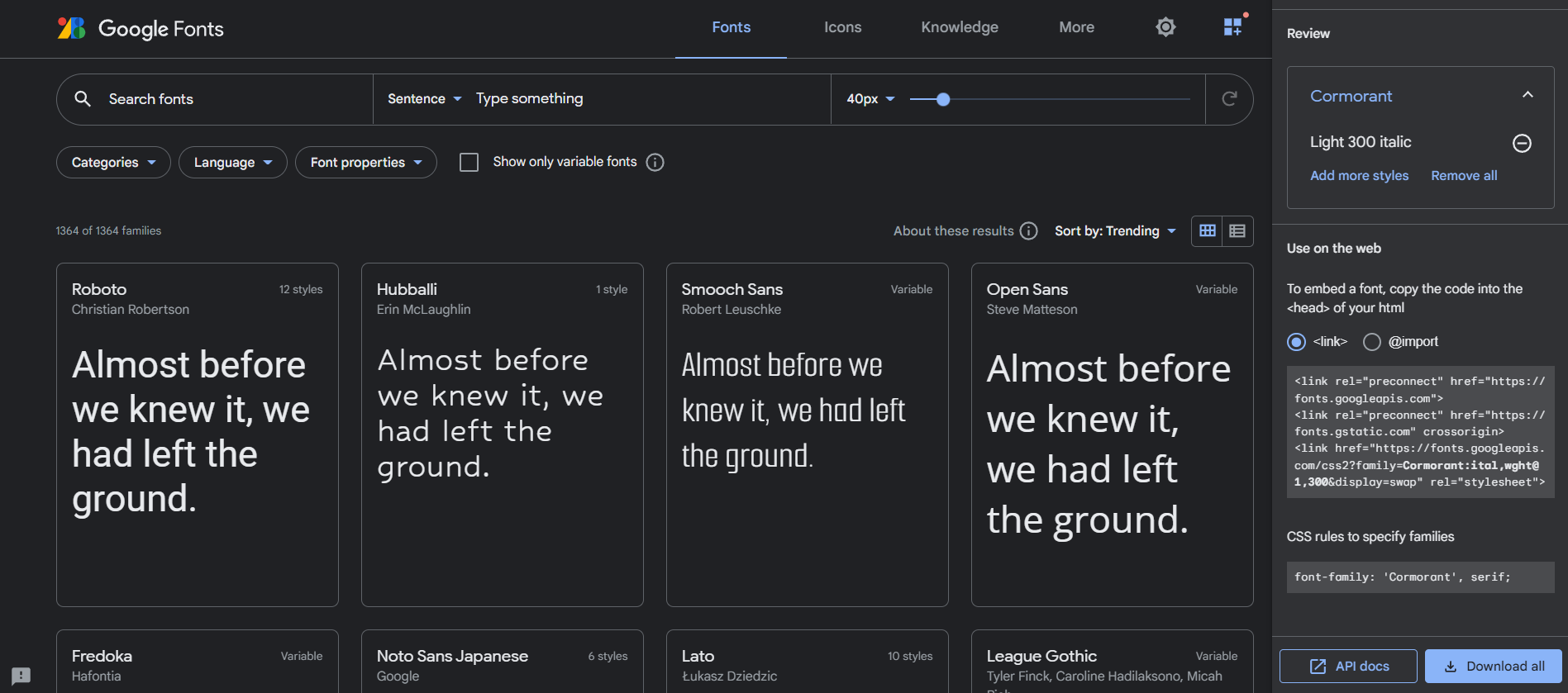This screenshot has width=1568, height=693.
Task: Click the font-family CSS rule code
Action: click(x=1420, y=577)
